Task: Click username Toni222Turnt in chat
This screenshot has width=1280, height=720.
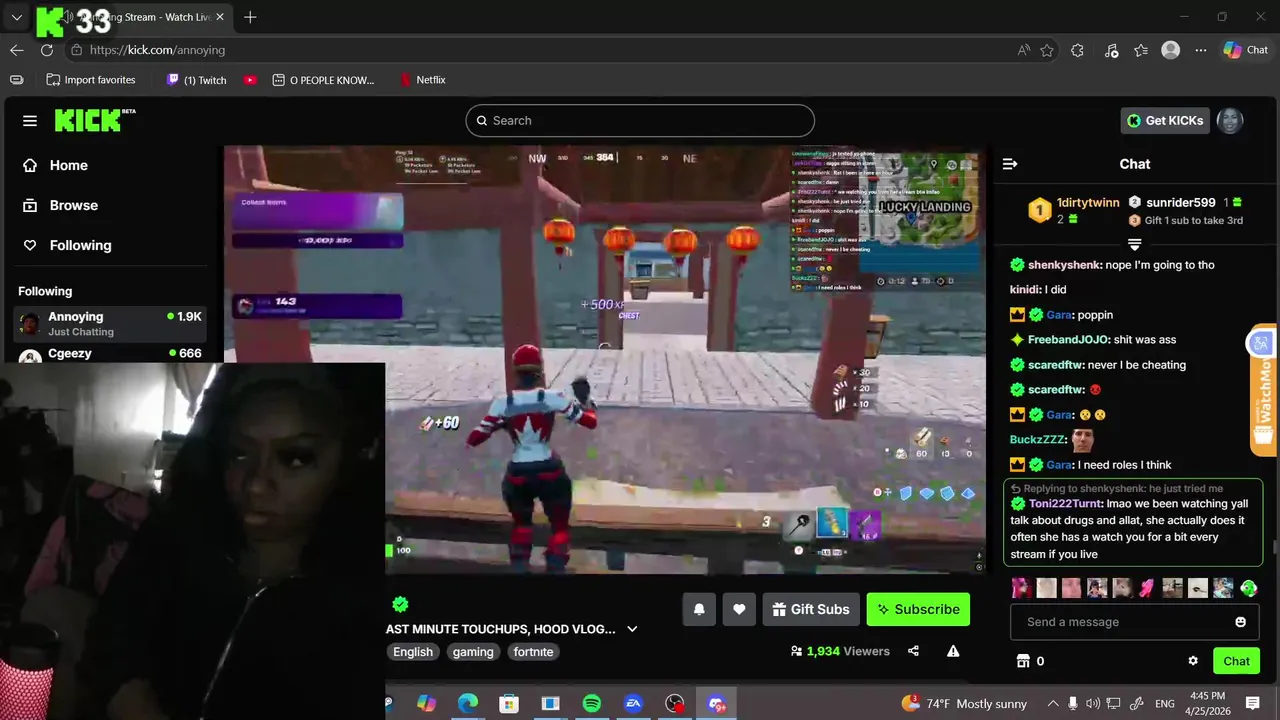Action: click(1066, 504)
